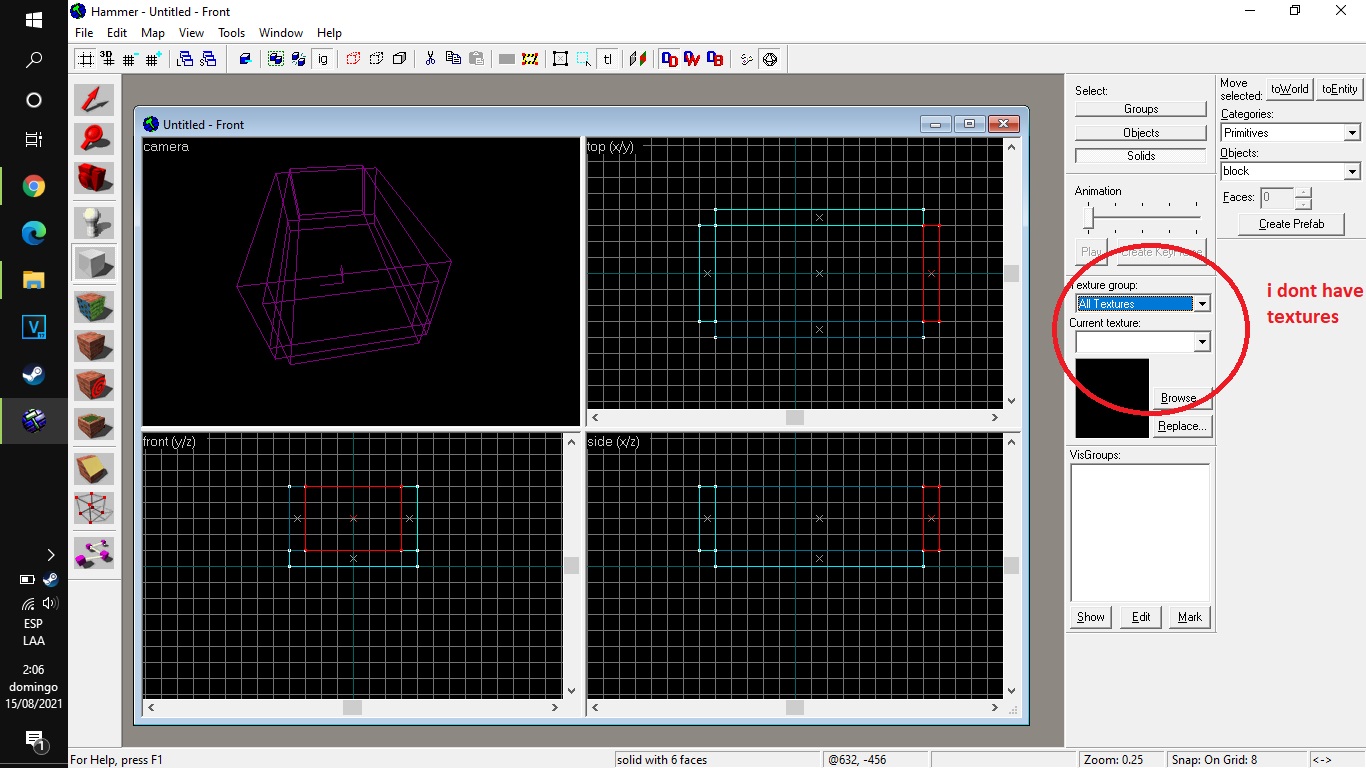This screenshot has width=1366, height=768.
Task: Carve with the selected brush
Action: (245, 59)
